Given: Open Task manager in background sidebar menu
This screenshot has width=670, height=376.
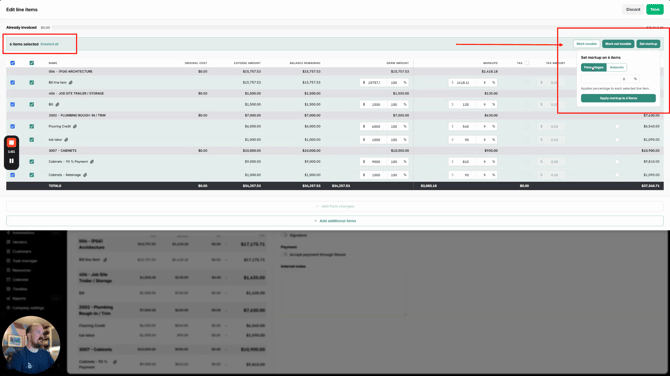Looking at the screenshot, I should [x=25, y=261].
